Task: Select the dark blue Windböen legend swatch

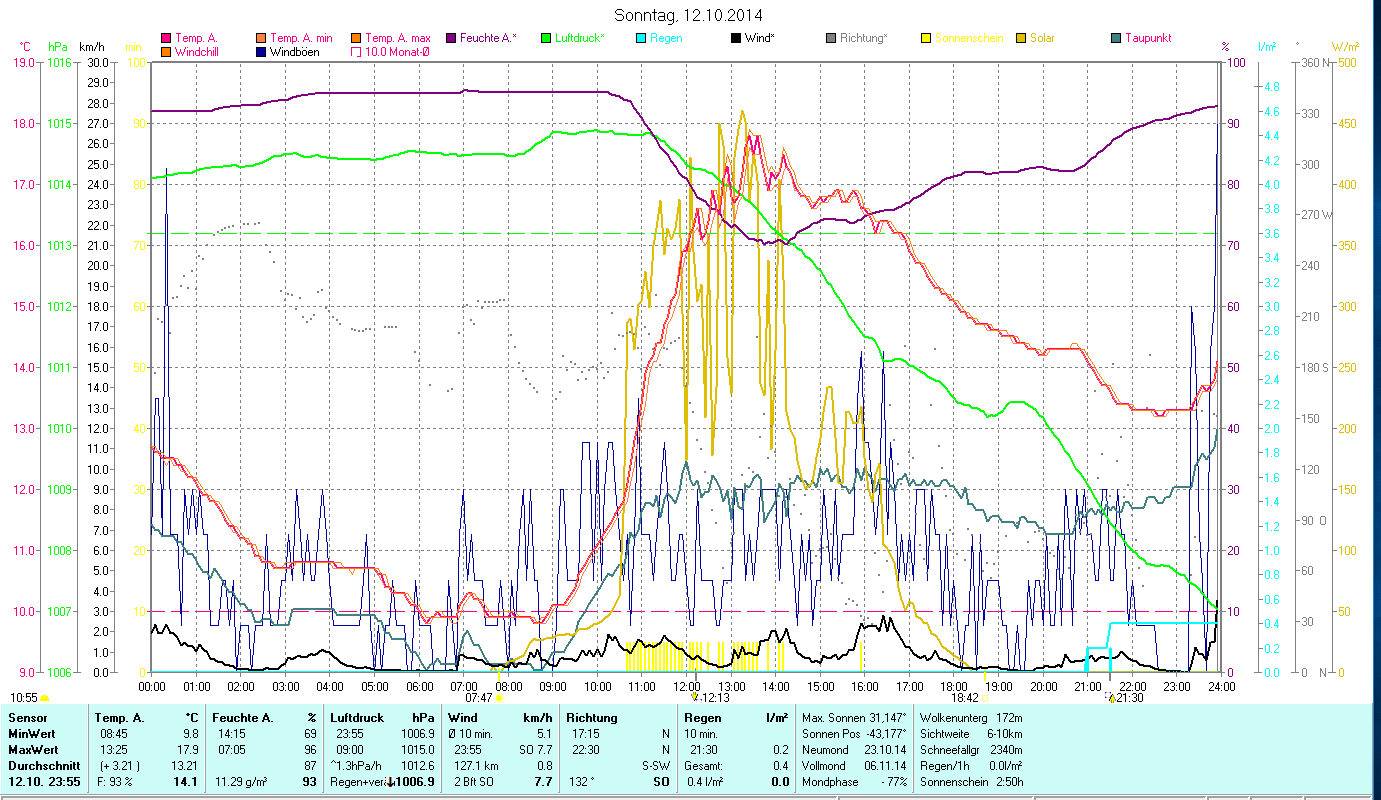Action: tap(262, 51)
